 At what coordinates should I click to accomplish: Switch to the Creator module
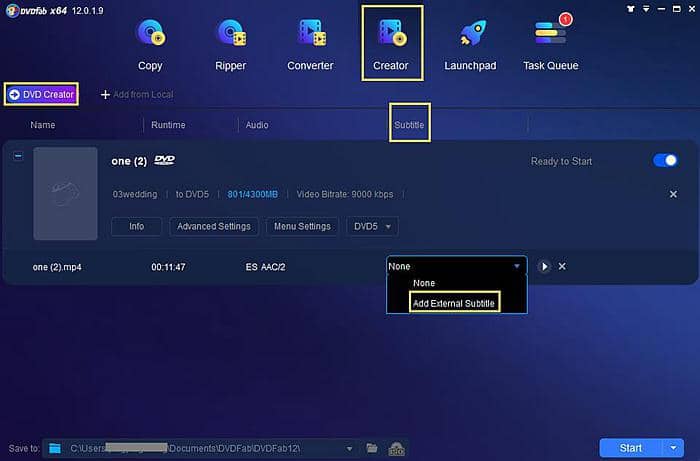[x=392, y=44]
